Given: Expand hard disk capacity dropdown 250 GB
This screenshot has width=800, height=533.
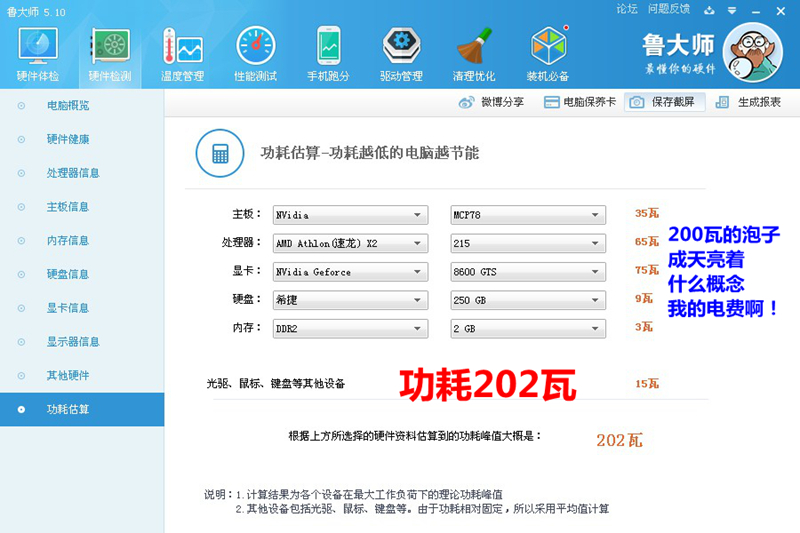Looking at the screenshot, I should (x=528, y=300).
